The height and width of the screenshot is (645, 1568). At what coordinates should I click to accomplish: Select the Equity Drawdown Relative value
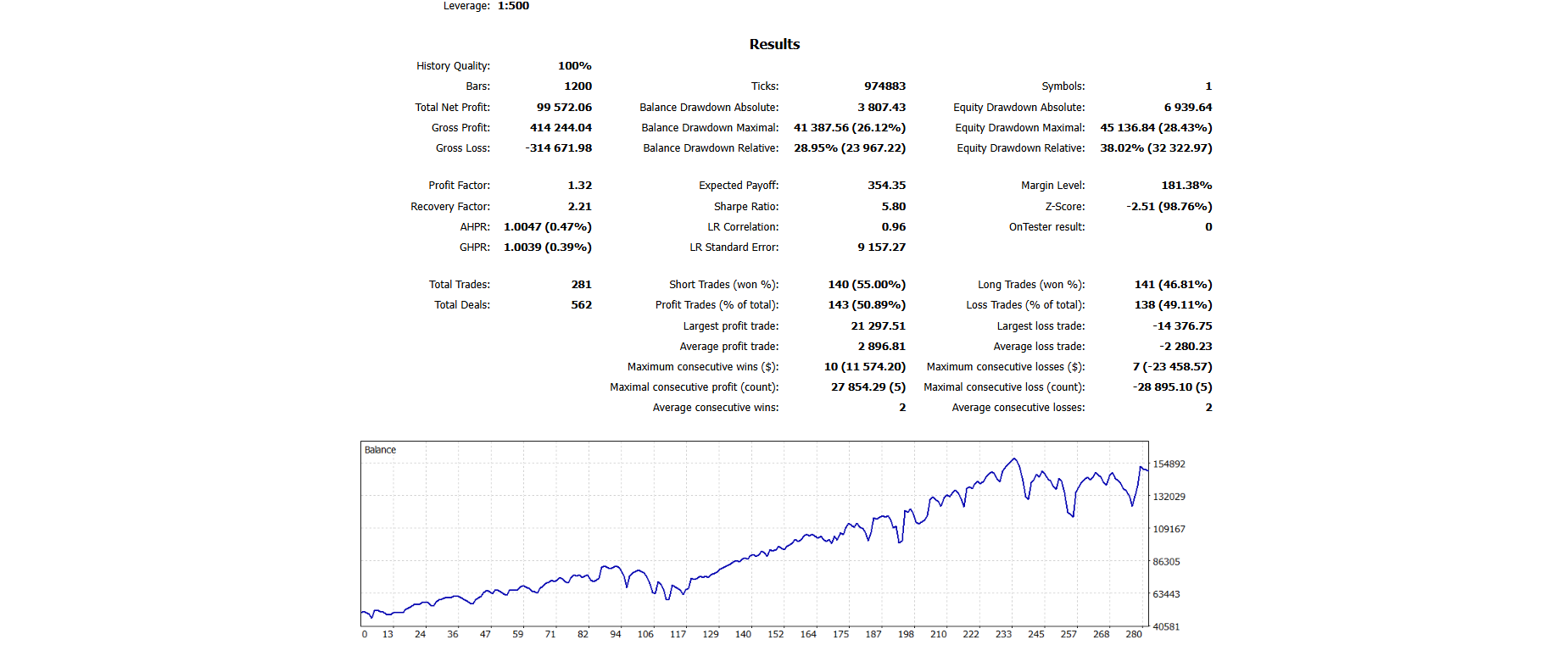point(1156,148)
